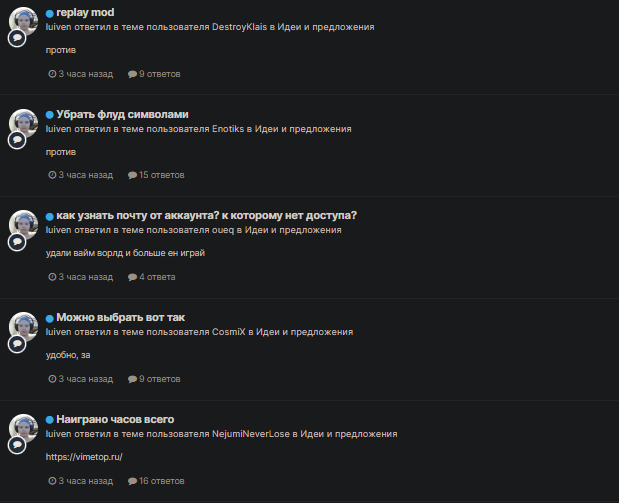Click unread dot beside 'Наиграно часов всего'
This screenshot has width=619, height=503.
pyautogui.click(x=49, y=420)
